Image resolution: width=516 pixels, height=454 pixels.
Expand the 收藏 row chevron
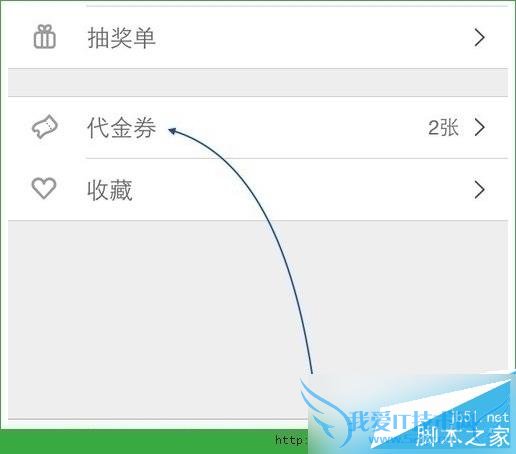(x=479, y=190)
